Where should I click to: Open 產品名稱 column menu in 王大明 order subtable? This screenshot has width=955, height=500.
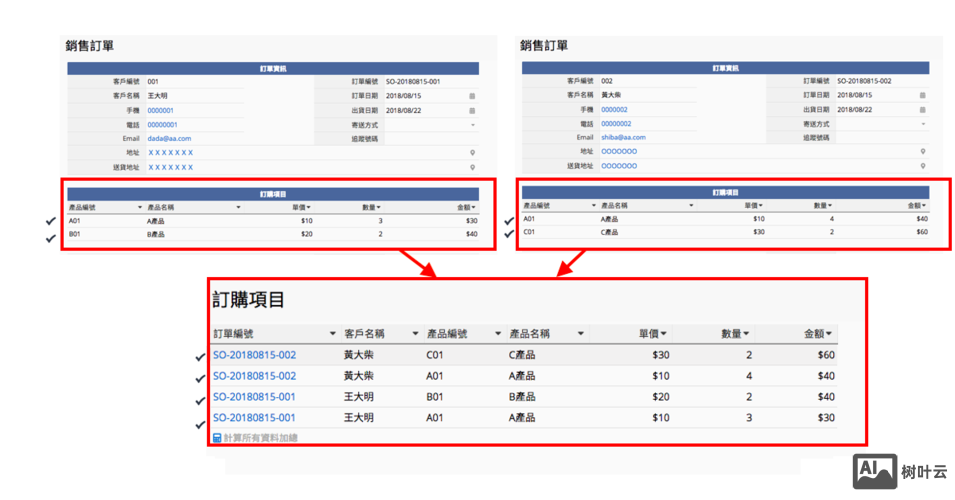238,208
